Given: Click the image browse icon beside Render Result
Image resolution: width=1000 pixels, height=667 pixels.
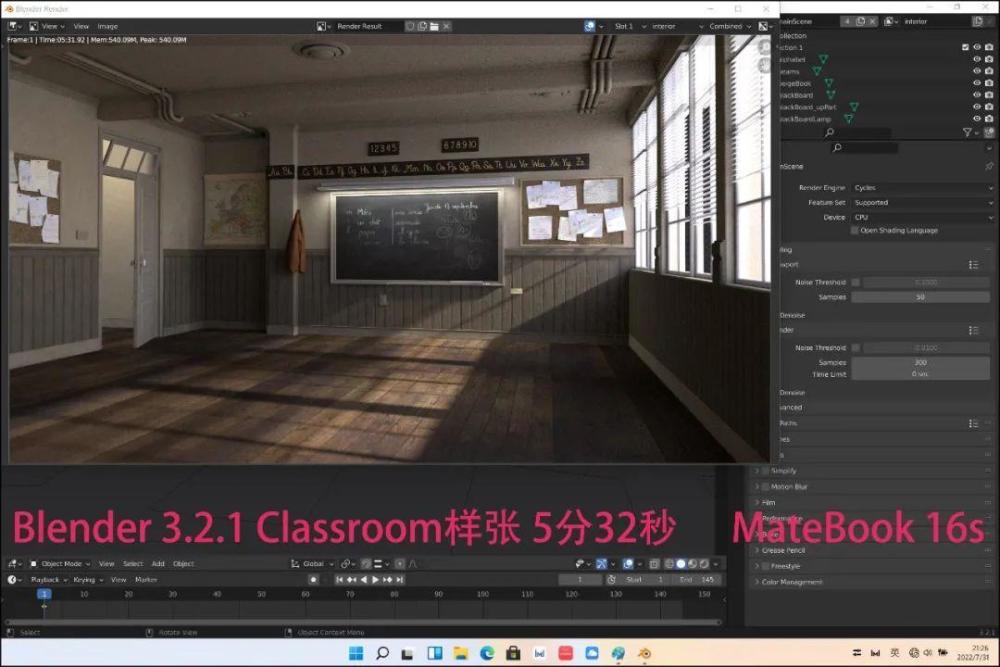Looking at the screenshot, I should [323, 26].
